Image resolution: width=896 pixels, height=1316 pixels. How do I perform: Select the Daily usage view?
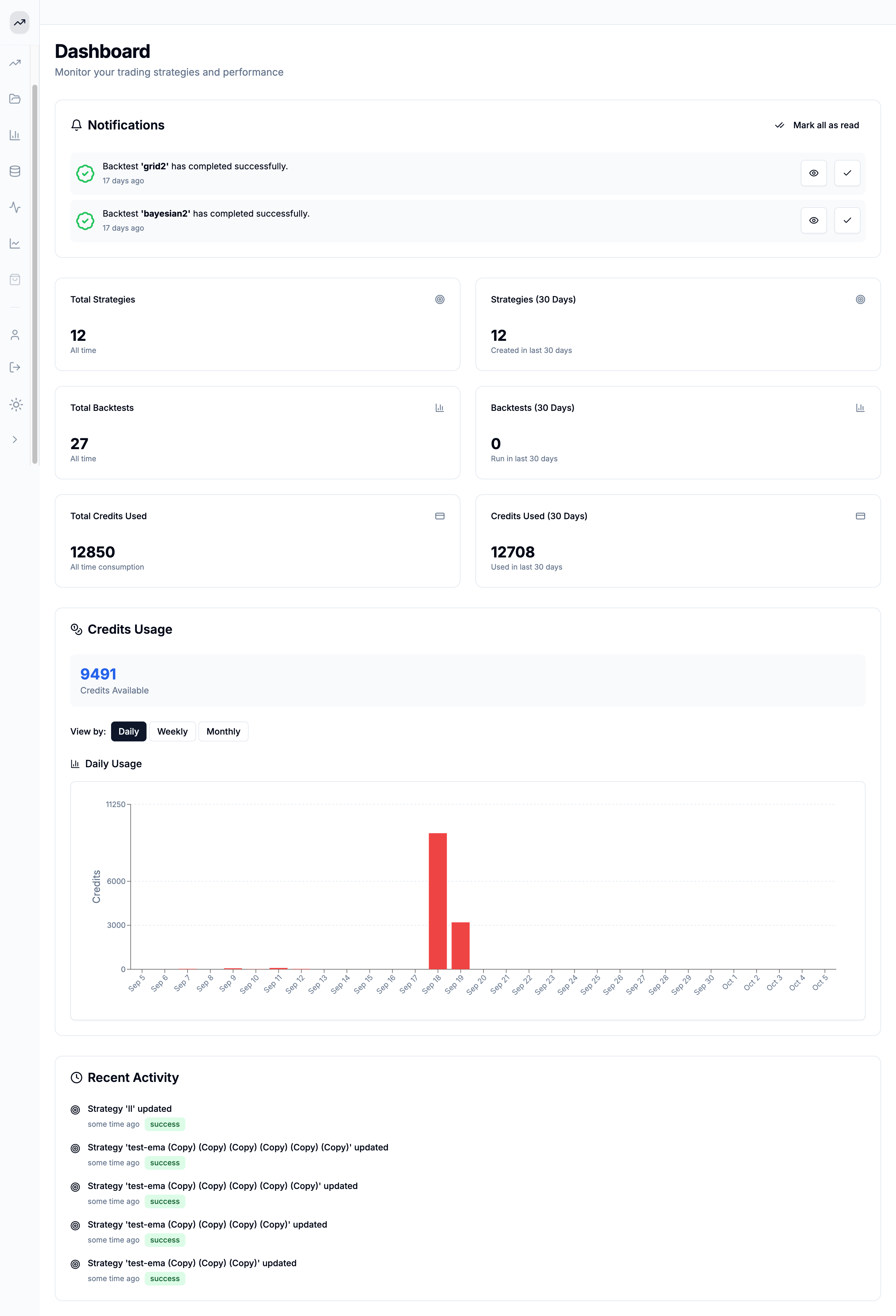[x=128, y=732]
